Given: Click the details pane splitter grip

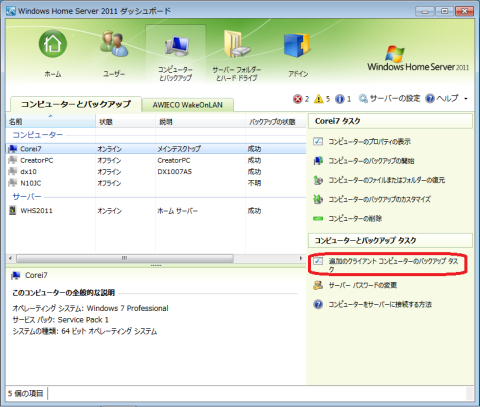Looking at the screenshot, I should click(x=156, y=265).
